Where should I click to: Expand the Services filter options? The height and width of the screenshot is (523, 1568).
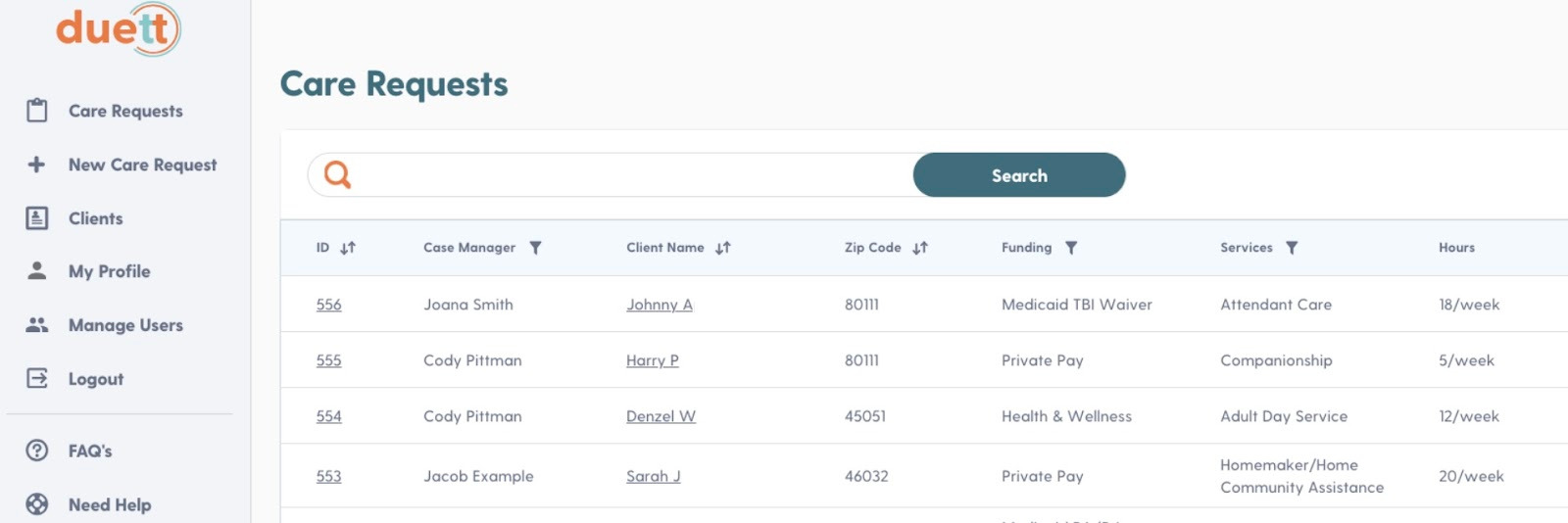pos(1292,249)
